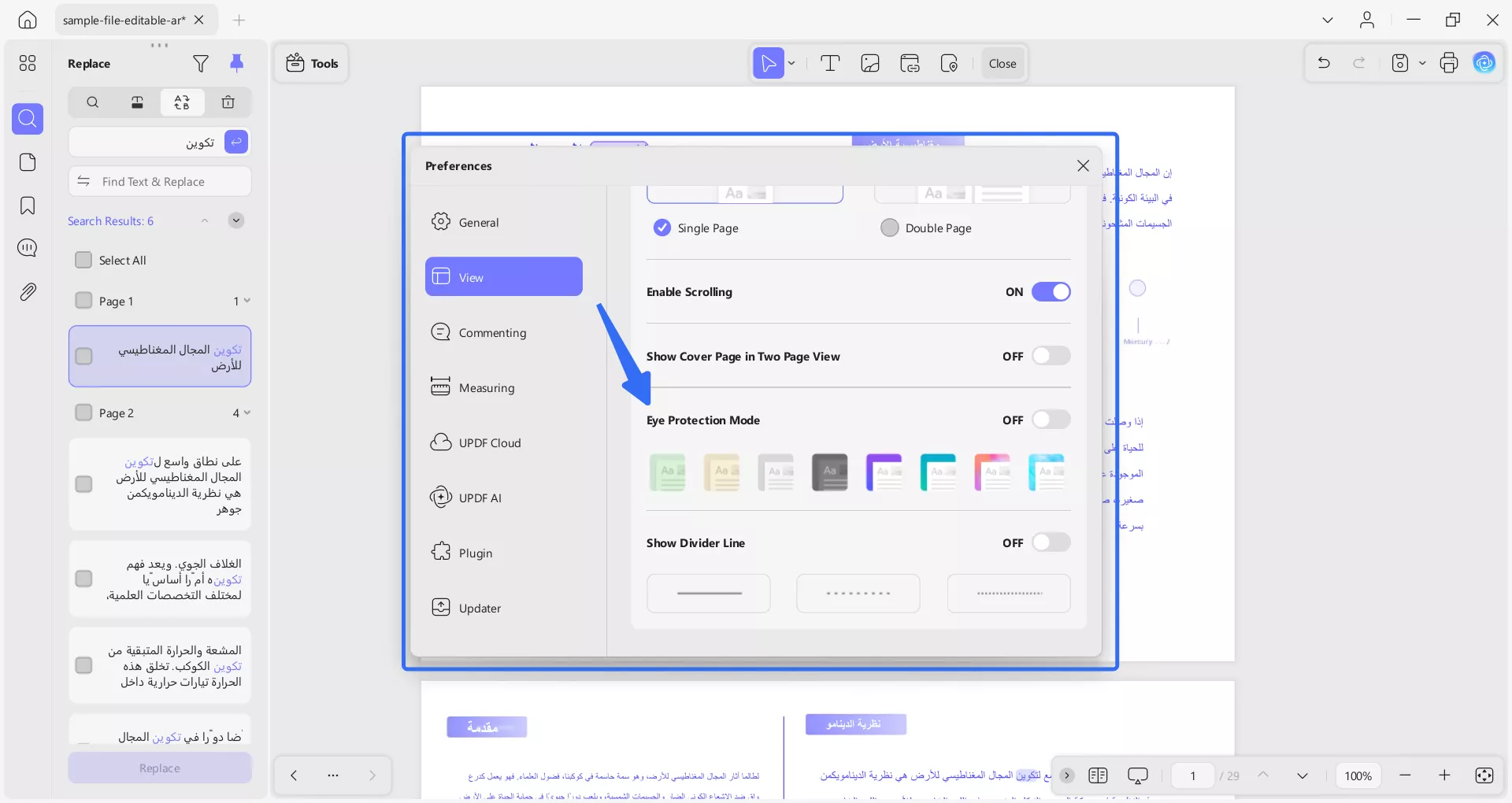Click the Replace button
Image resolution: width=1512 pixels, height=803 pixels.
pos(160,768)
